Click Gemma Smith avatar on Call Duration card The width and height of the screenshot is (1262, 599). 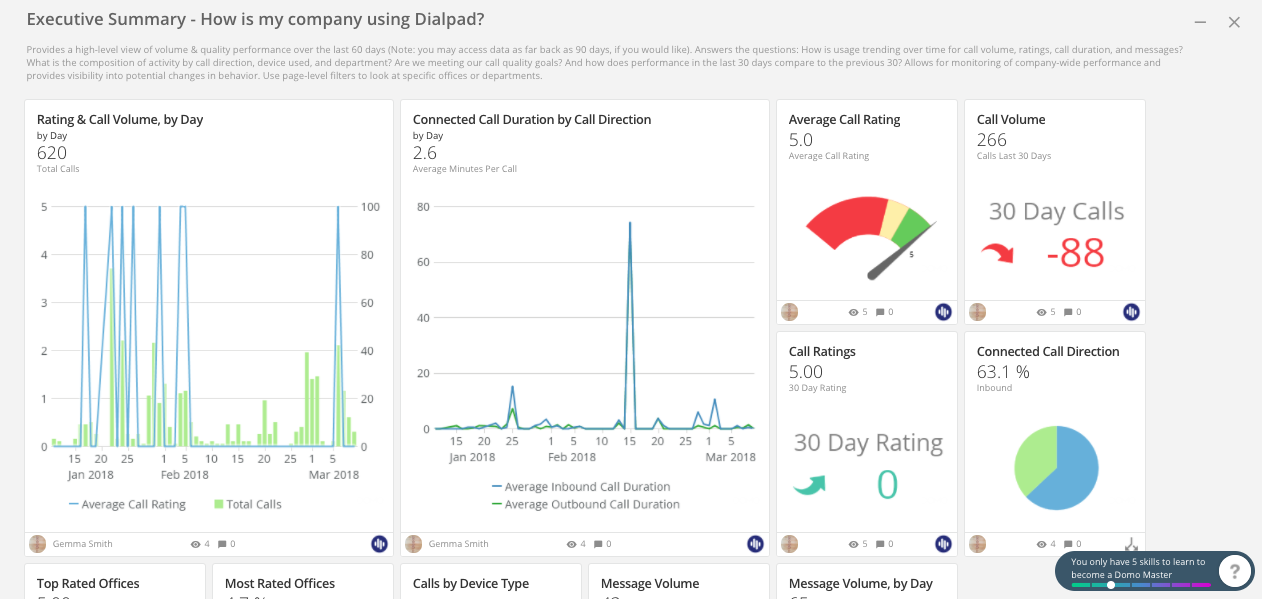coord(414,544)
